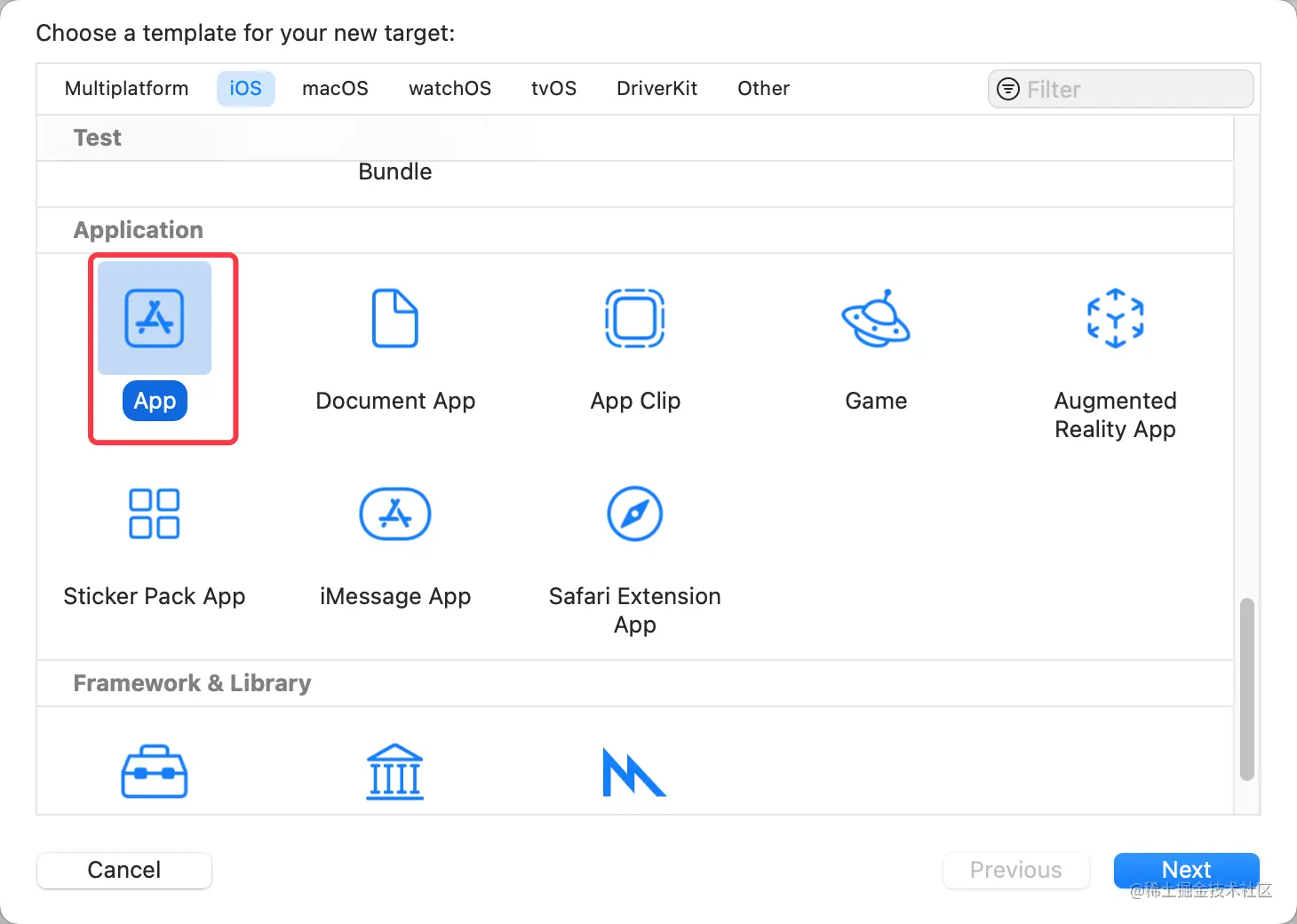Switch to the iOS tab
This screenshot has height=924, width=1297.
(x=246, y=89)
